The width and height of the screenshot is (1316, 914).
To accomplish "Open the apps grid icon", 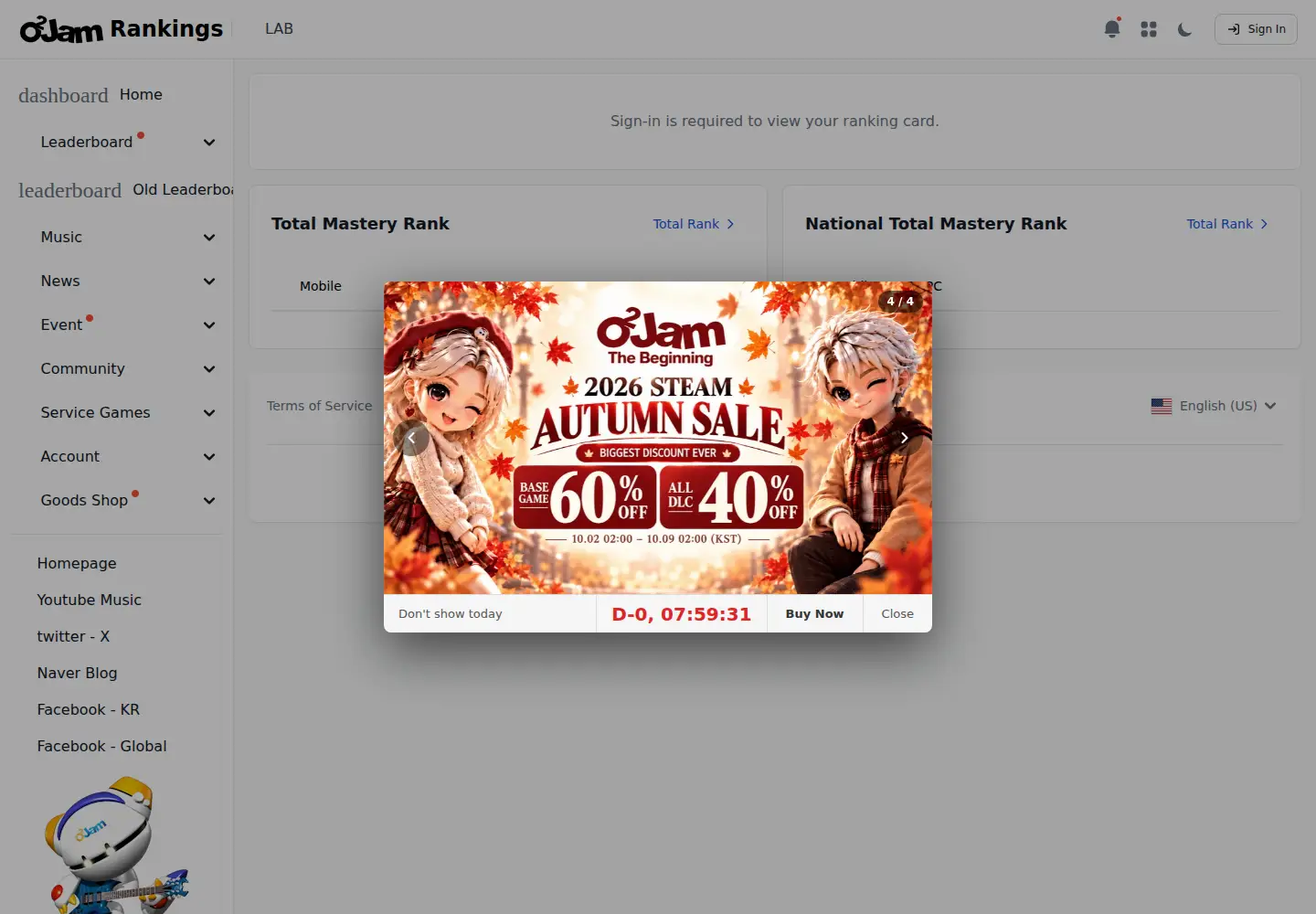I will (x=1149, y=29).
